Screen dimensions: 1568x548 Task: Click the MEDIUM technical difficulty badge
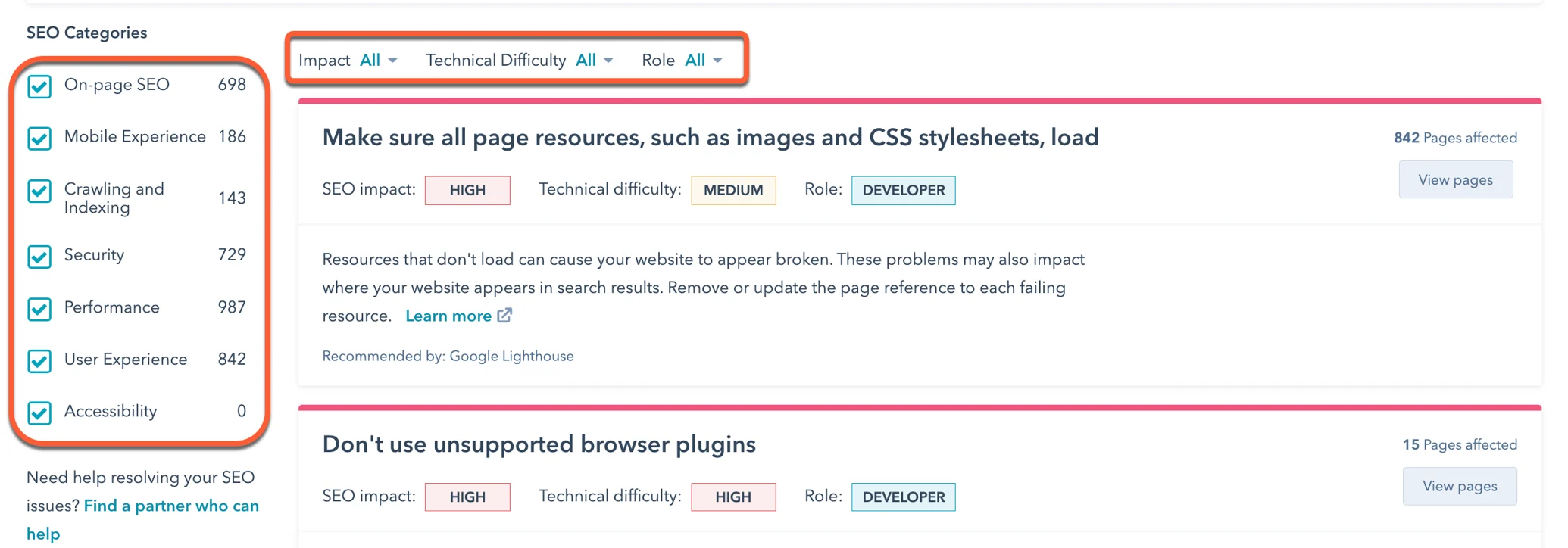[x=732, y=191]
